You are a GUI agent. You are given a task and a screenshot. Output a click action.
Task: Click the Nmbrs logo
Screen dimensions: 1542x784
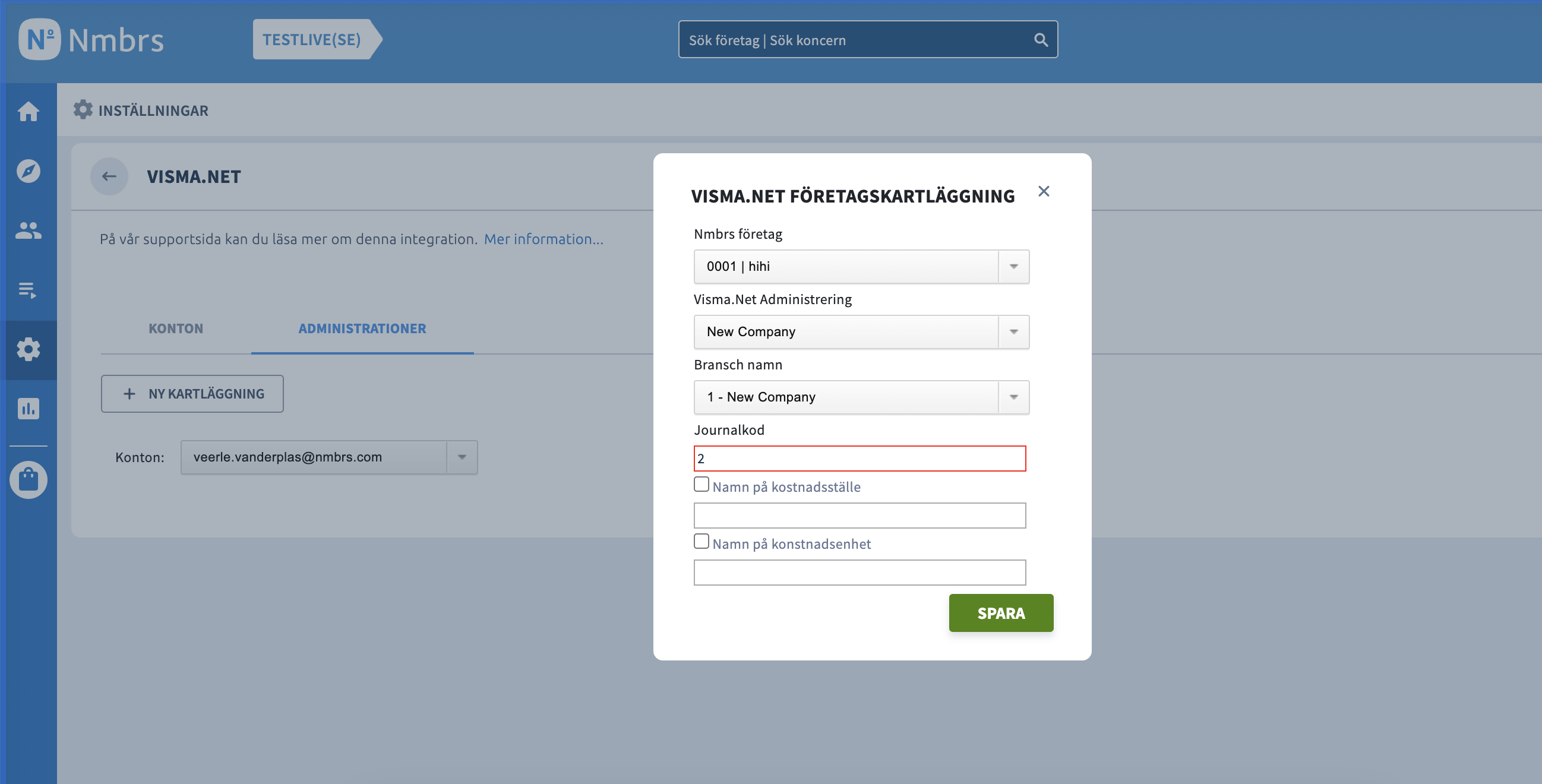(x=91, y=40)
